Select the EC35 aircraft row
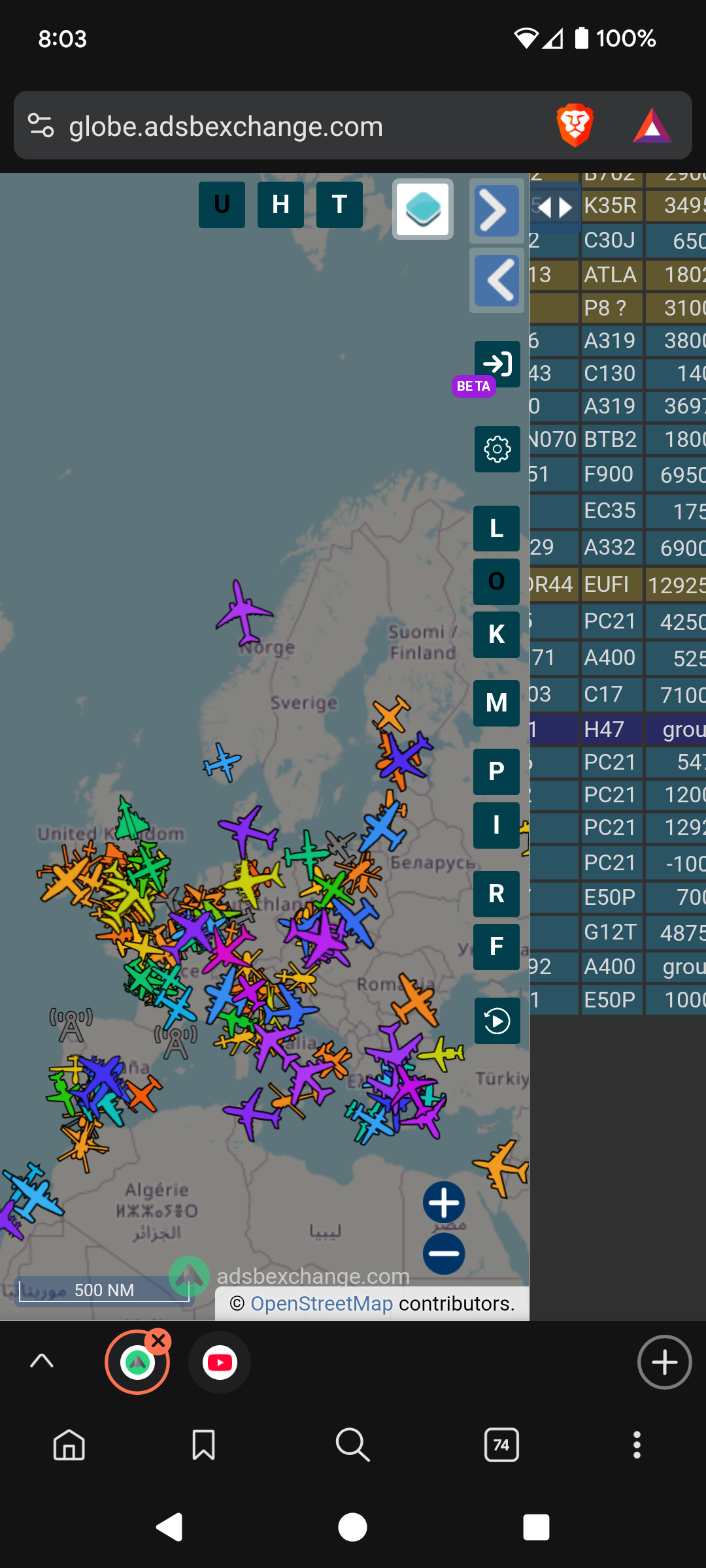Image resolution: width=706 pixels, height=1568 pixels. pyautogui.click(x=618, y=511)
